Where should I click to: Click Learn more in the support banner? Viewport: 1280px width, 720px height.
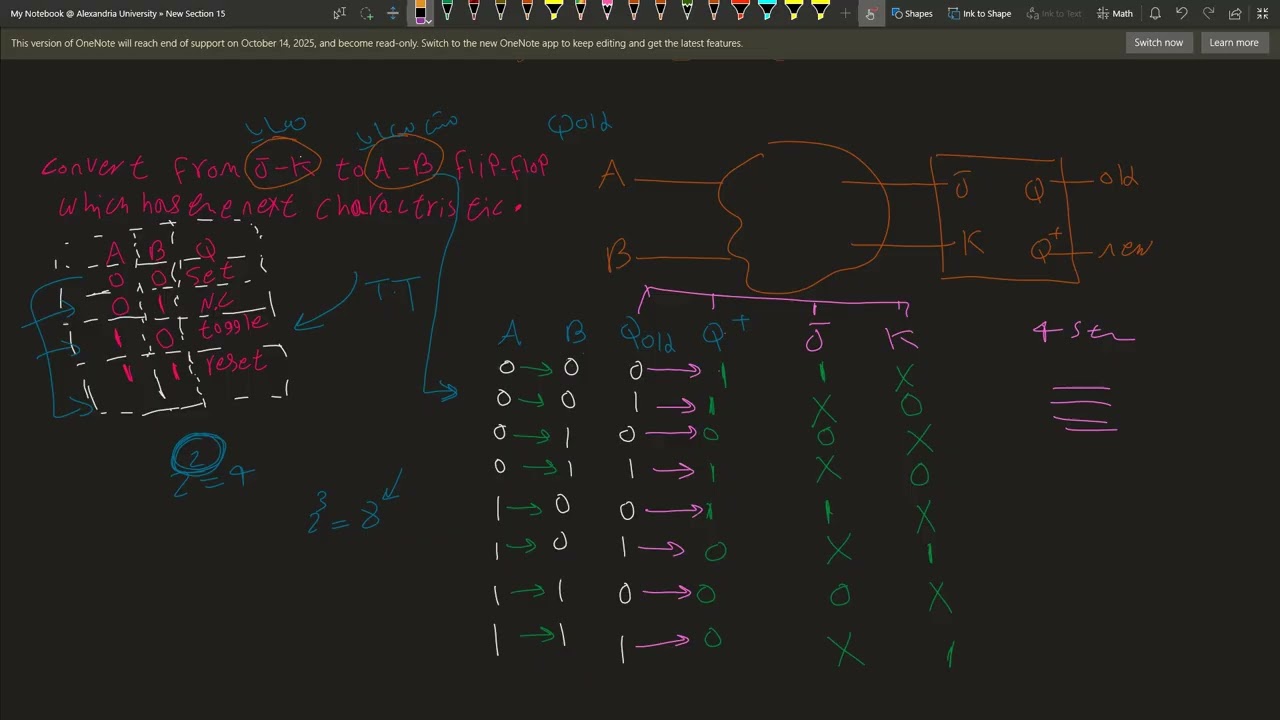tap(1234, 43)
